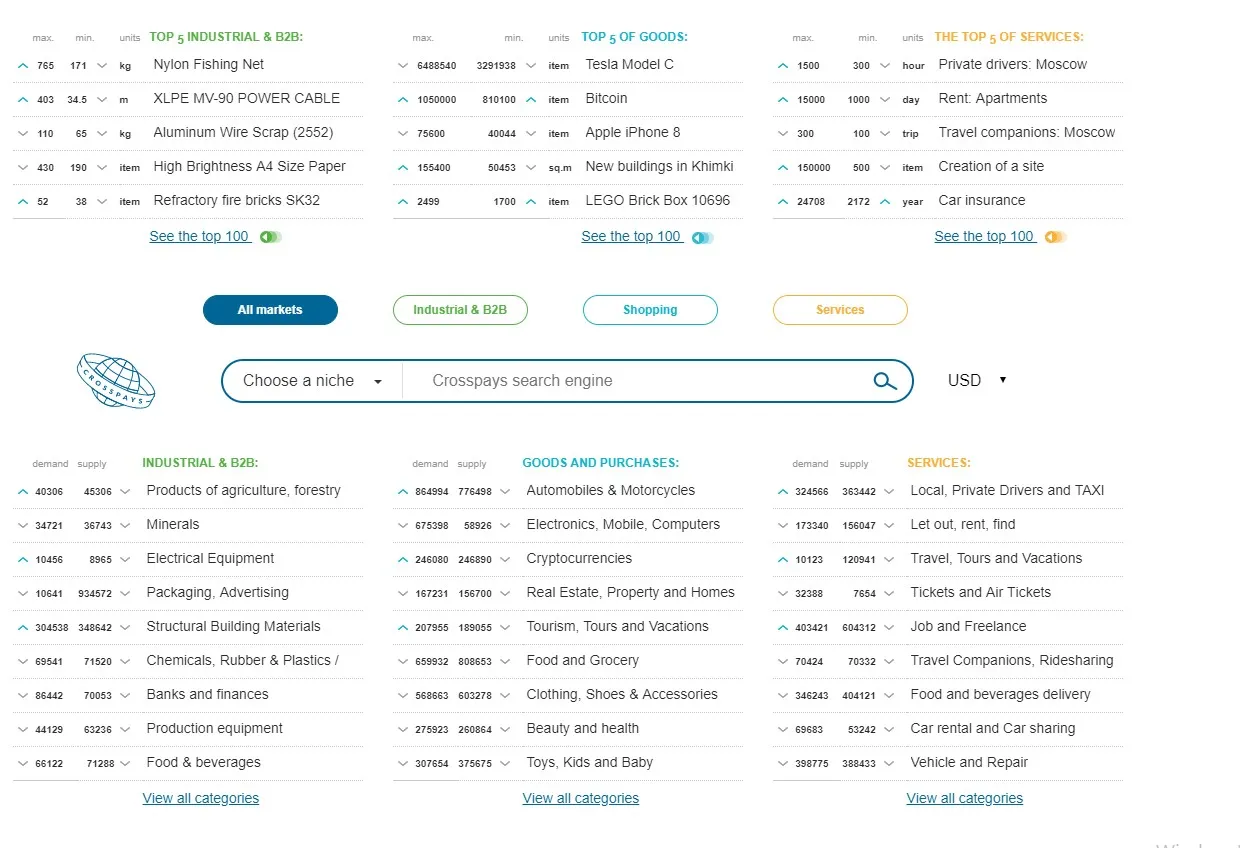Flip the orange toggle beside Services top 100
Image resolution: width=1243 pixels, height=848 pixels.
coord(1055,238)
